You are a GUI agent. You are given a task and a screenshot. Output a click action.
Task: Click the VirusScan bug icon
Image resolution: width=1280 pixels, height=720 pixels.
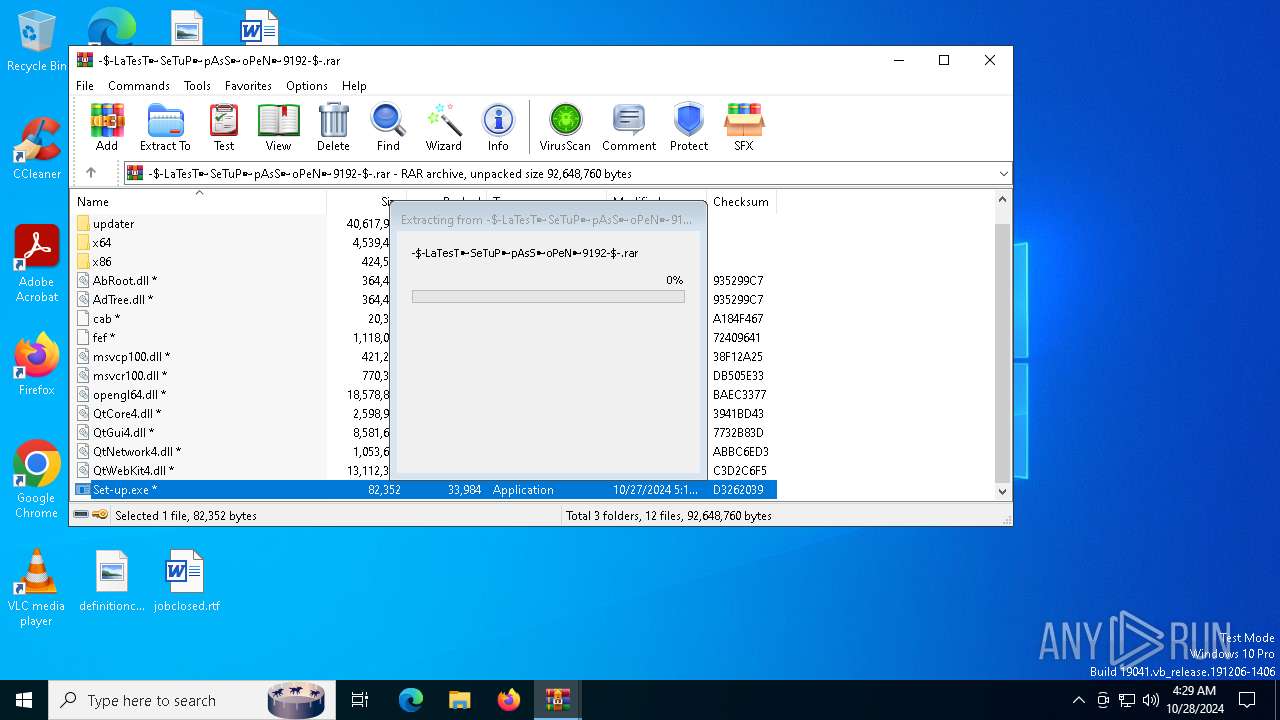click(x=565, y=127)
